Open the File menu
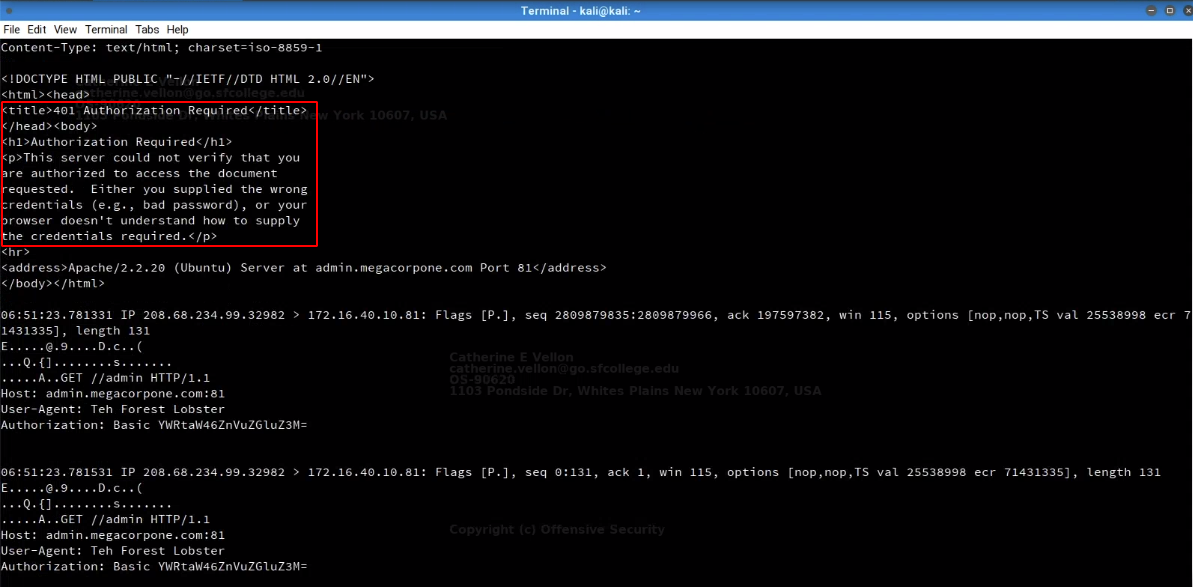The width and height of the screenshot is (1193, 587). pos(11,30)
